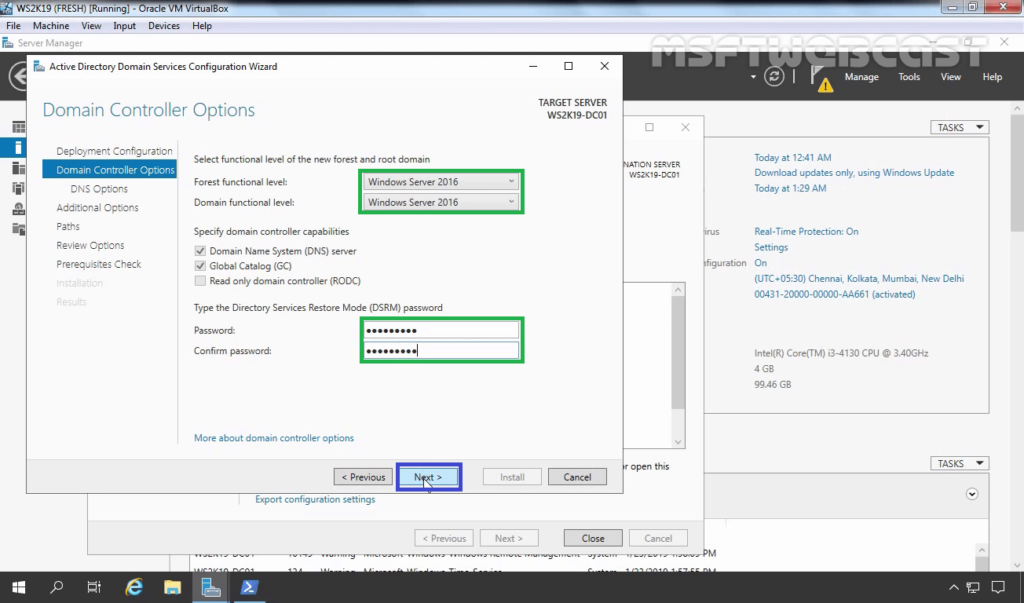This screenshot has width=1024, height=603.
Task: Click the DSRM Password field
Action: pos(441,330)
